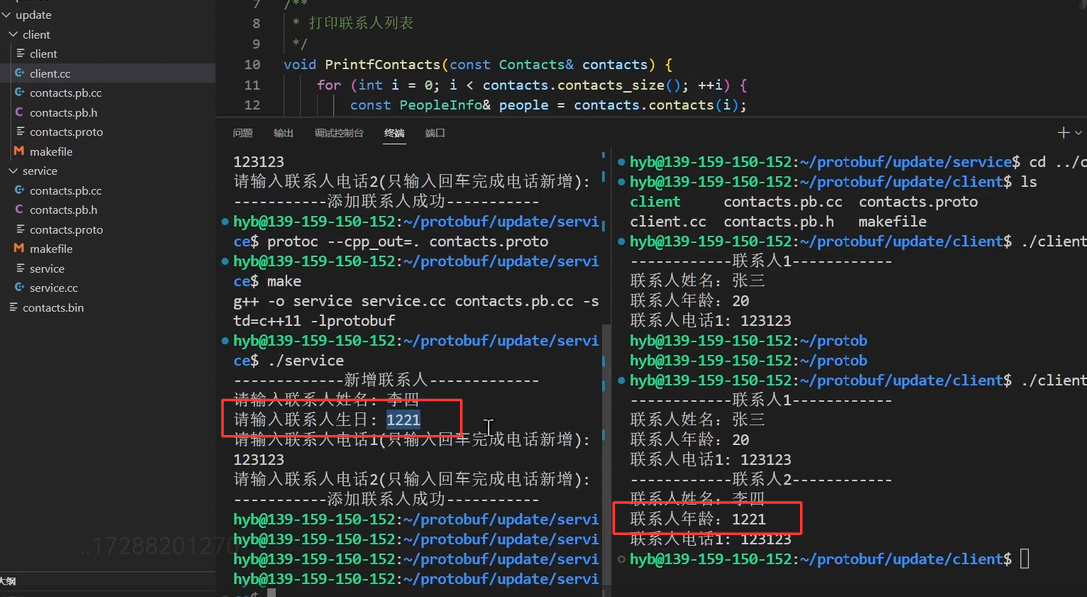Switch to the 端口 panel tab
Screen dimensions: 1087x597
tap(435, 133)
